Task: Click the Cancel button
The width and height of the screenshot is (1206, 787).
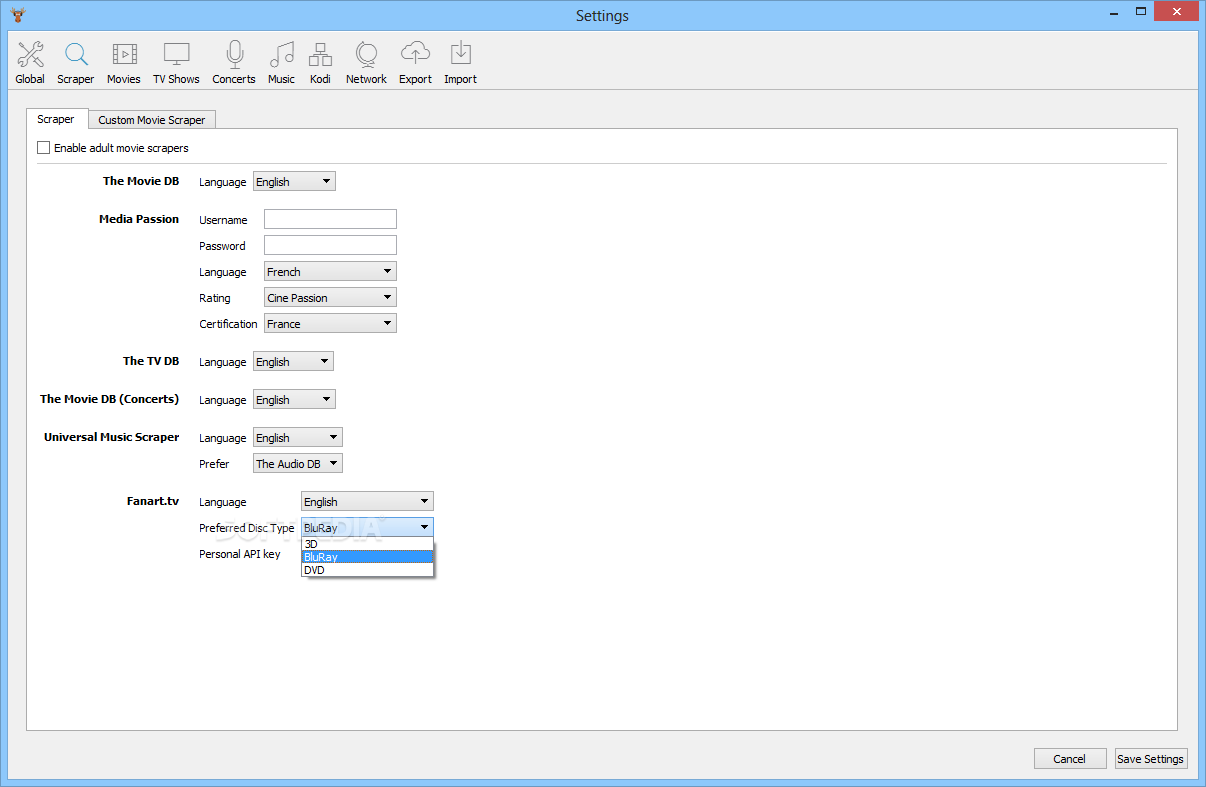Action: click(x=1070, y=759)
